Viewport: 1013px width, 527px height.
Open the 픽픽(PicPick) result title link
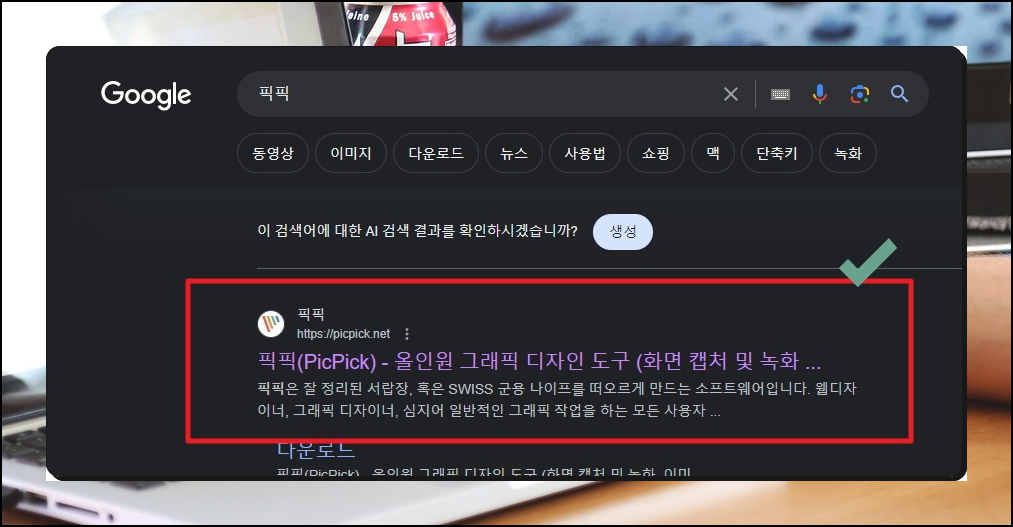coord(539,361)
